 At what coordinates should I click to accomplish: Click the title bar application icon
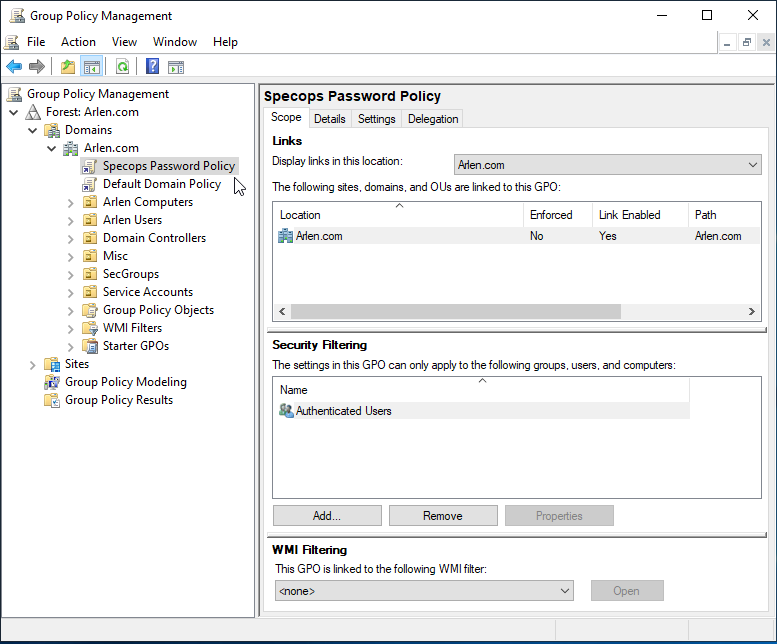coord(17,16)
